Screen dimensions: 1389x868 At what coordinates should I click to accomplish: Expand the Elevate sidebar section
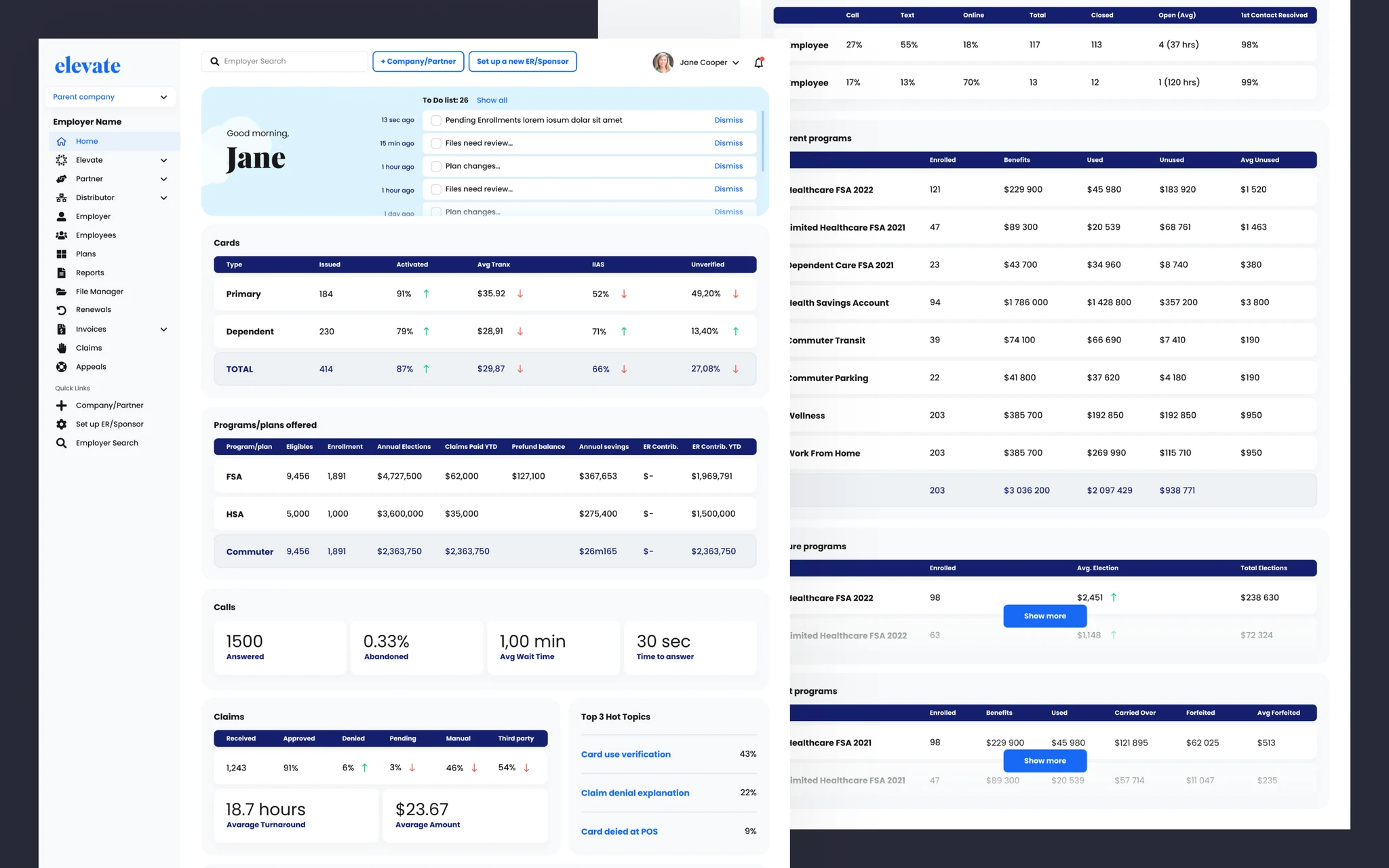click(163, 160)
